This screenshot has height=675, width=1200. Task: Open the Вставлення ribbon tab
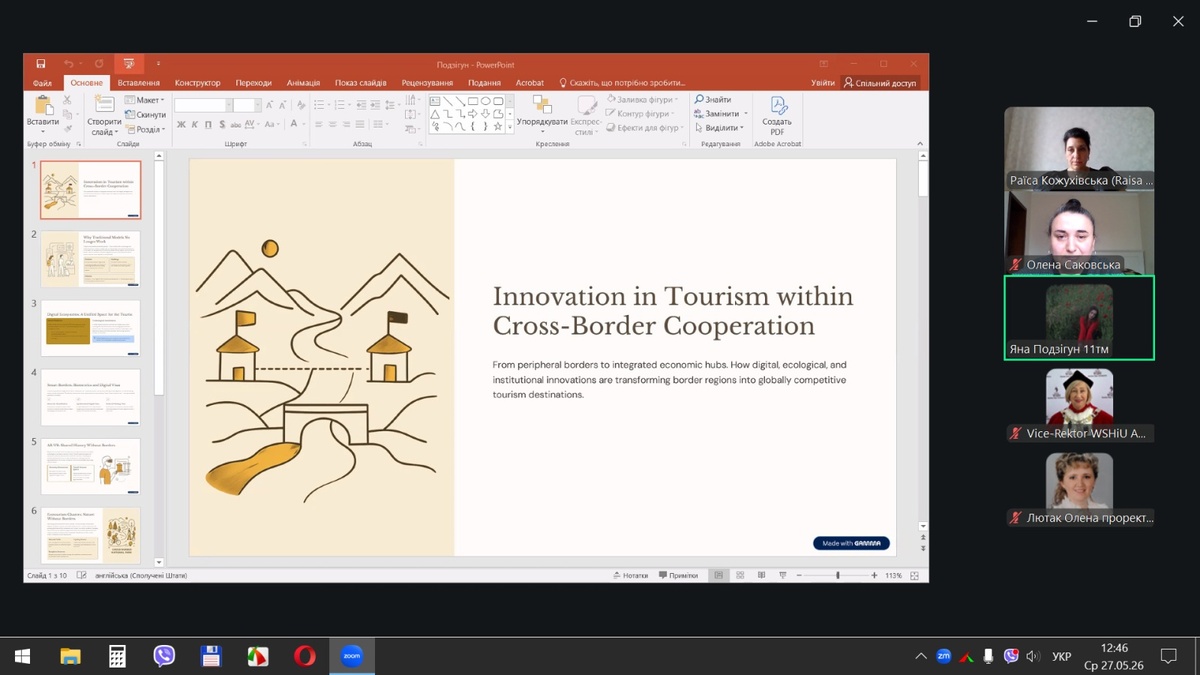tap(138, 83)
